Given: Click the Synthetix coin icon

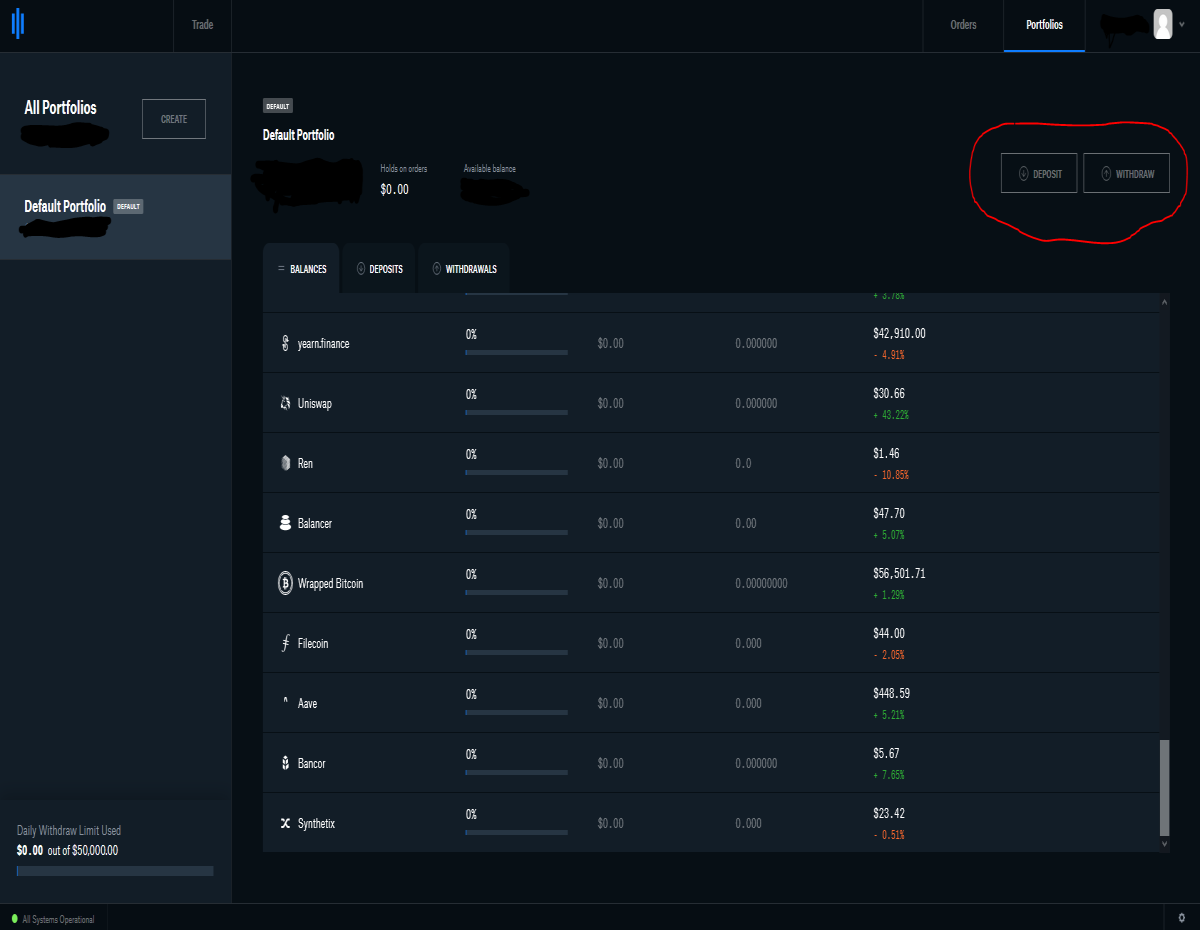Looking at the screenshot, I should point(285,823).
